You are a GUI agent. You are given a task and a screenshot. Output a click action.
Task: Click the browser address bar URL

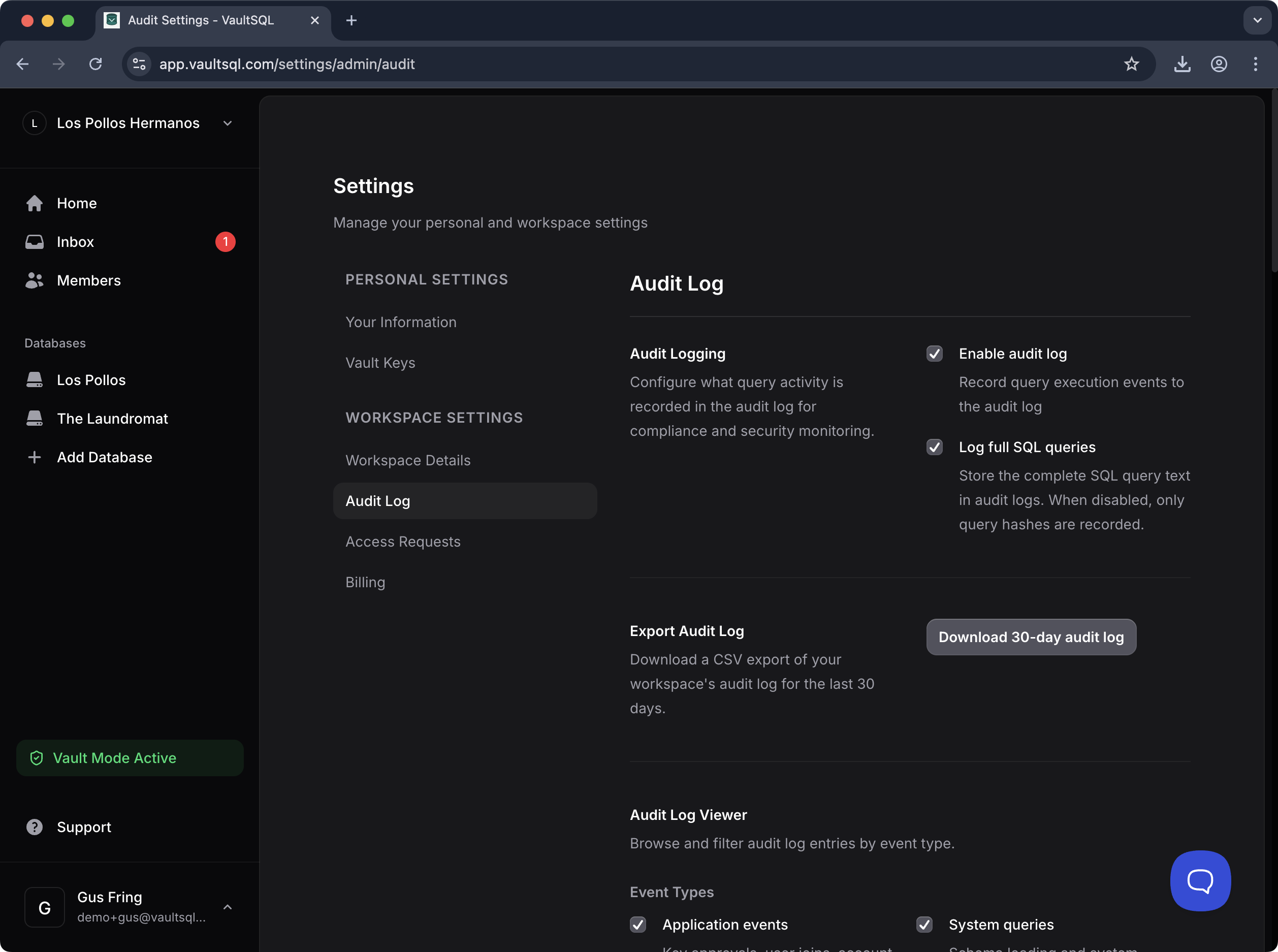[287, 64]
